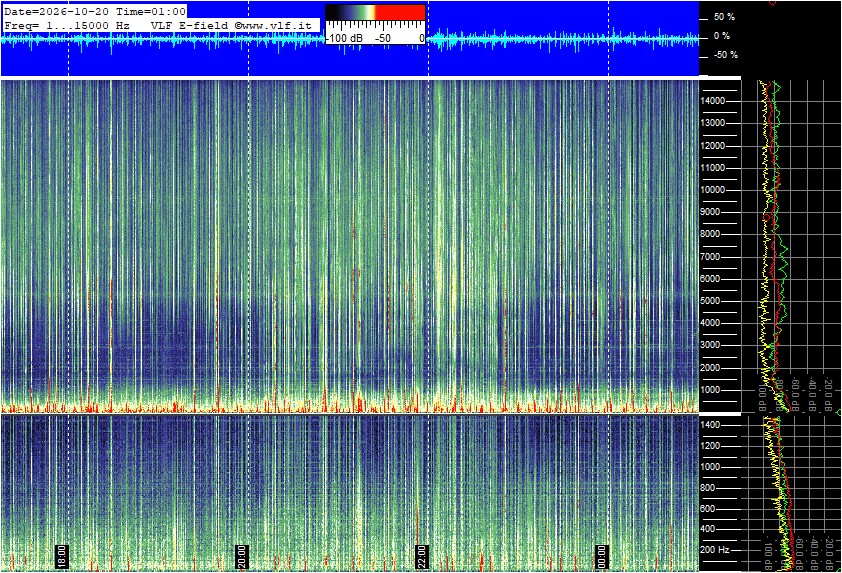Image resolution: width=842 pixels, height=573 pixels.
Task: Click the 200 Hz axis label
Action: click(715, 550)
